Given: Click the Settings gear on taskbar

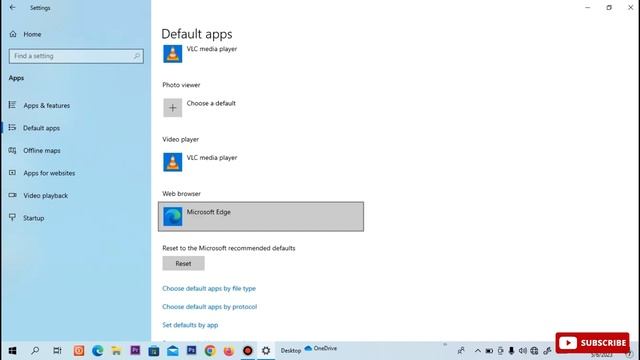Looking at the screenshot, I should click(266, 351).
